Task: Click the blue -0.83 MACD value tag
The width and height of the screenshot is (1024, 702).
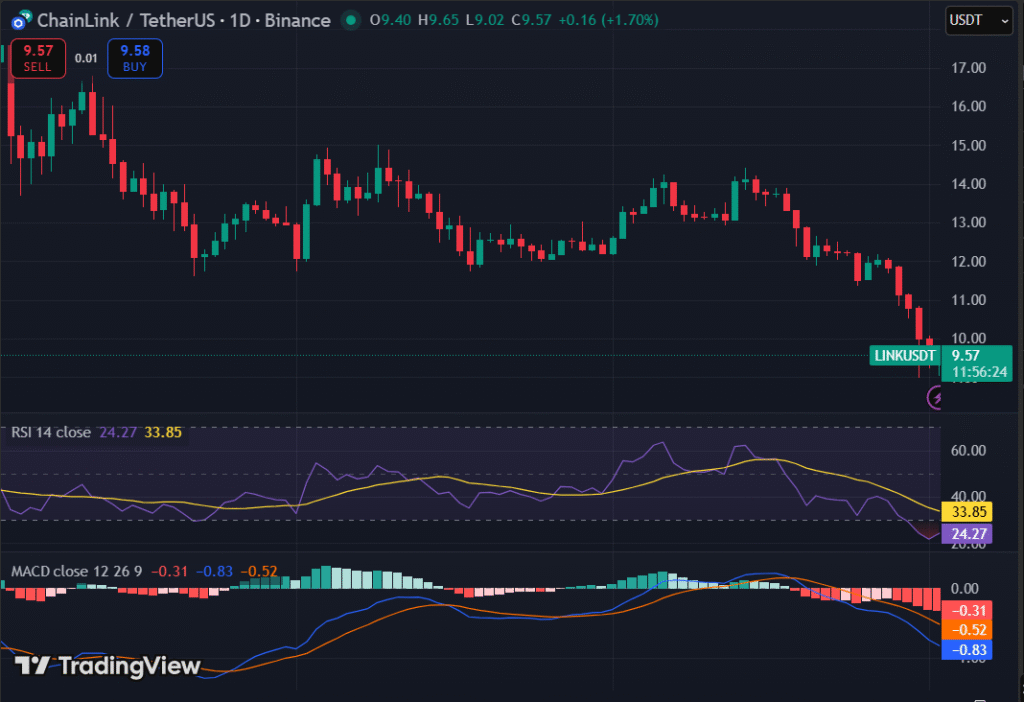Action: pos(970,651)
